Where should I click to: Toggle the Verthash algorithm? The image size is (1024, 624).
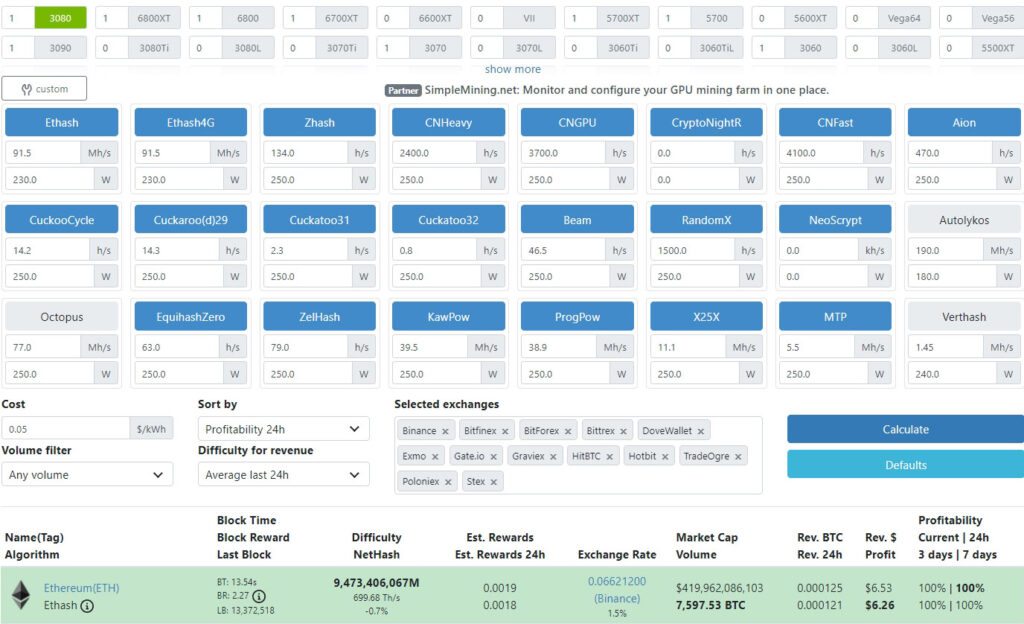(x=964, y=317)
